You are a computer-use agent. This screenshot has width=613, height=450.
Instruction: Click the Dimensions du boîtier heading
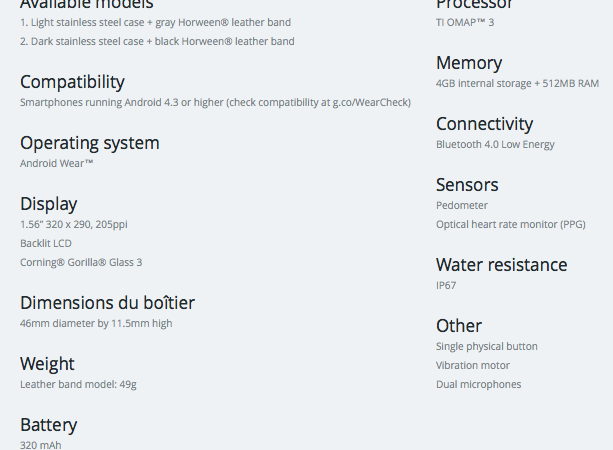(107, 303)
